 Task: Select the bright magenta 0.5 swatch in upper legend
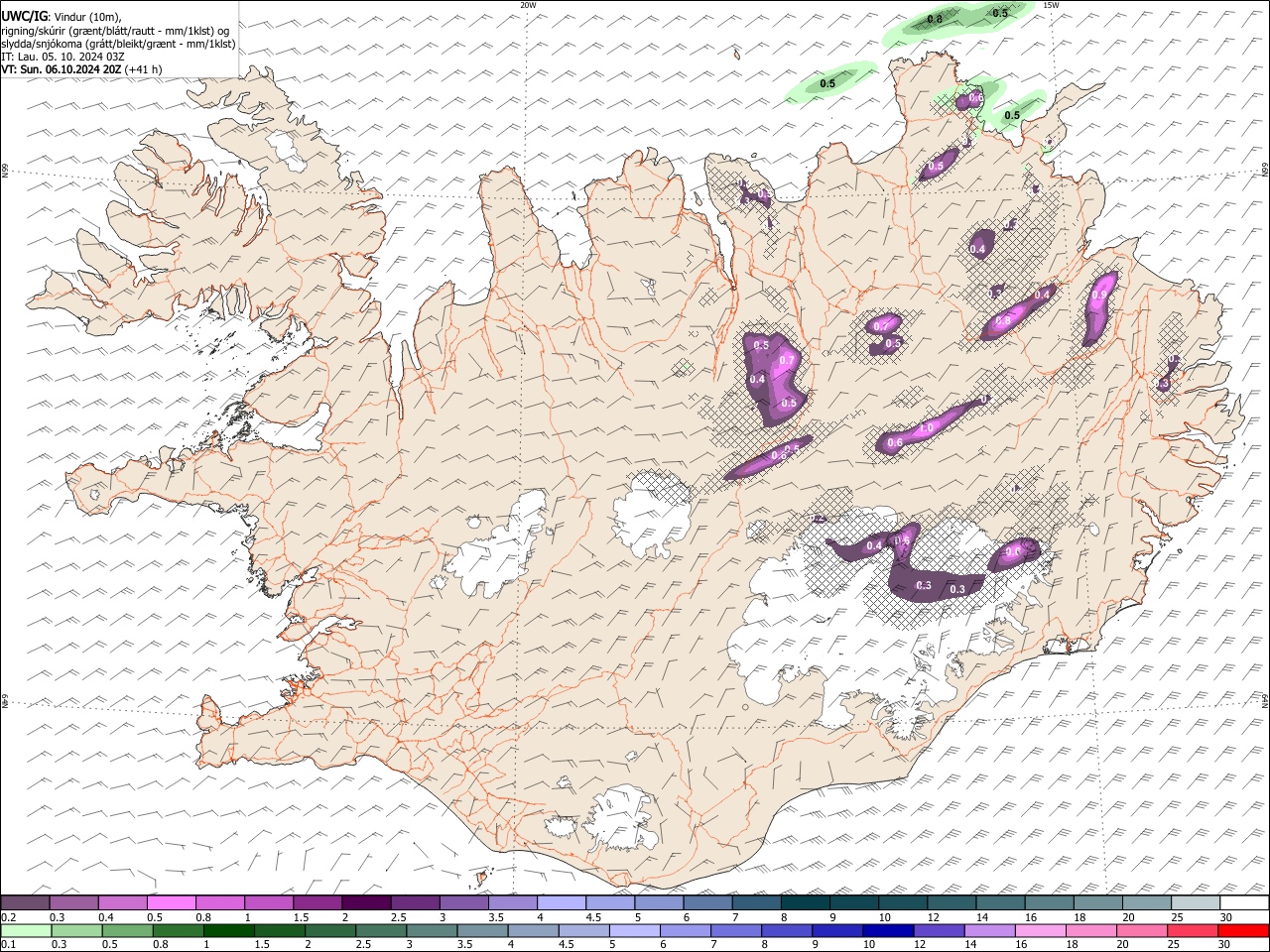click(x=171, y=903)
